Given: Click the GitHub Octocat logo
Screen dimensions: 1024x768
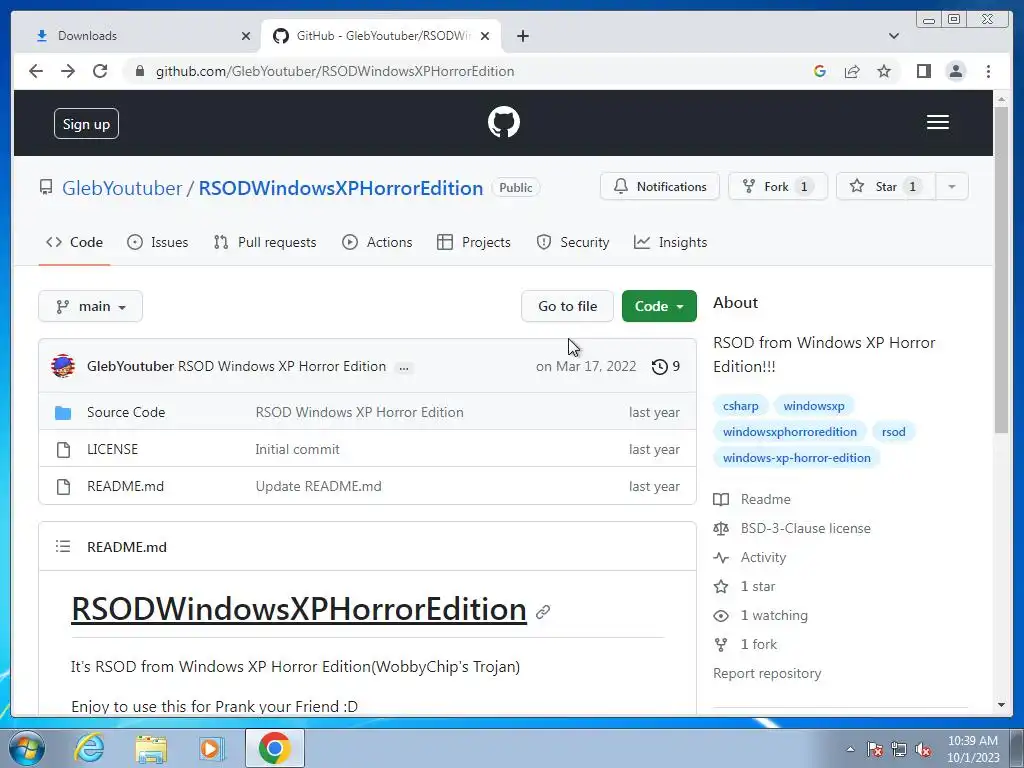Looking at the screenshot, I should (504, 122).
